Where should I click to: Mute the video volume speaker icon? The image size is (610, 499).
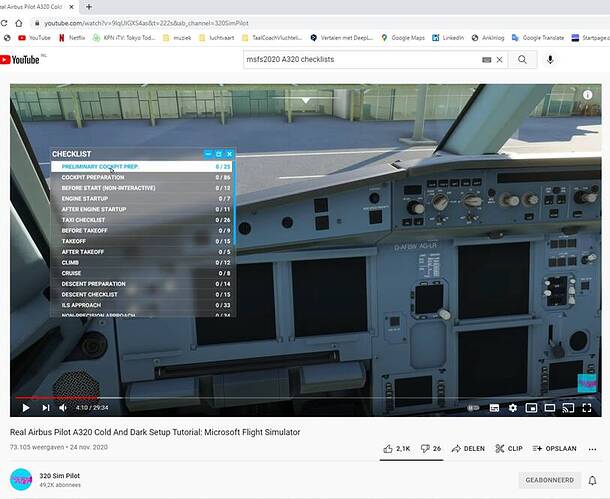pyautogui.click(x=63, y=408)
